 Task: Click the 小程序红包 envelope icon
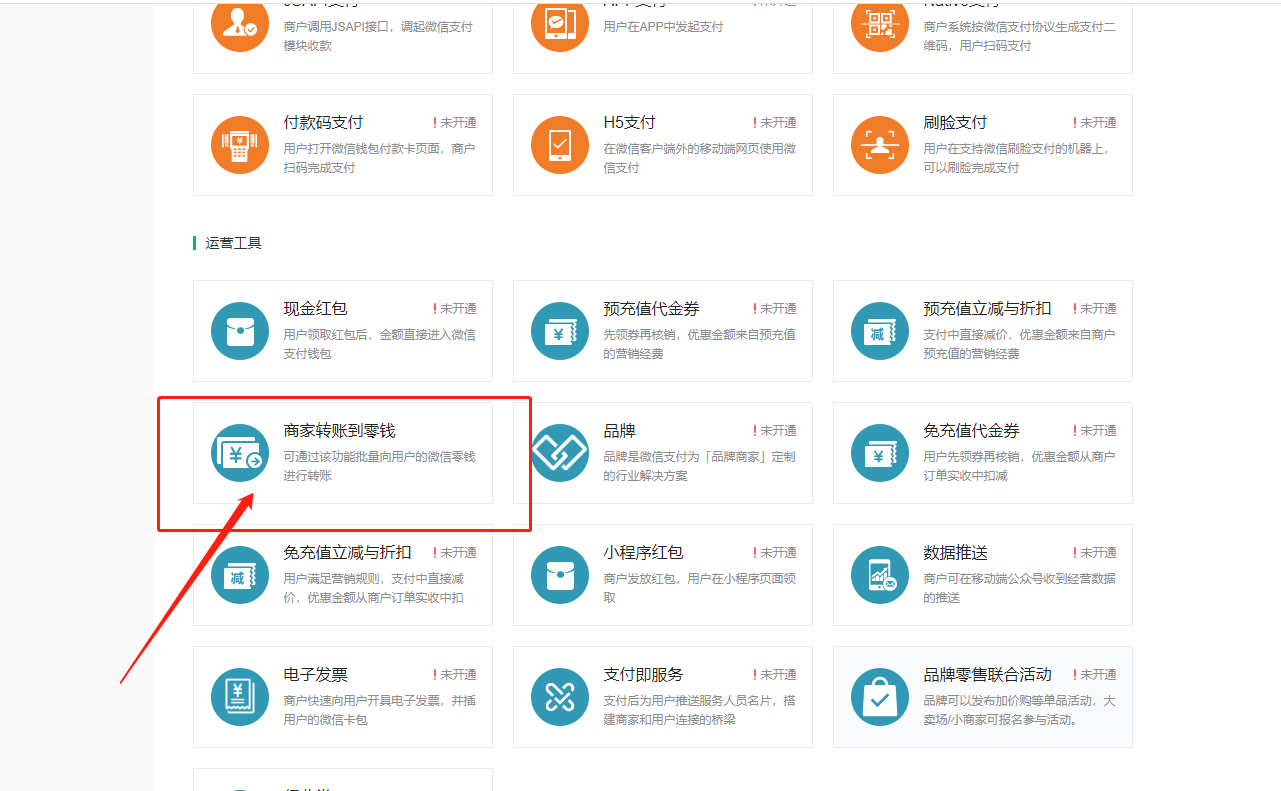click(560, 575)
